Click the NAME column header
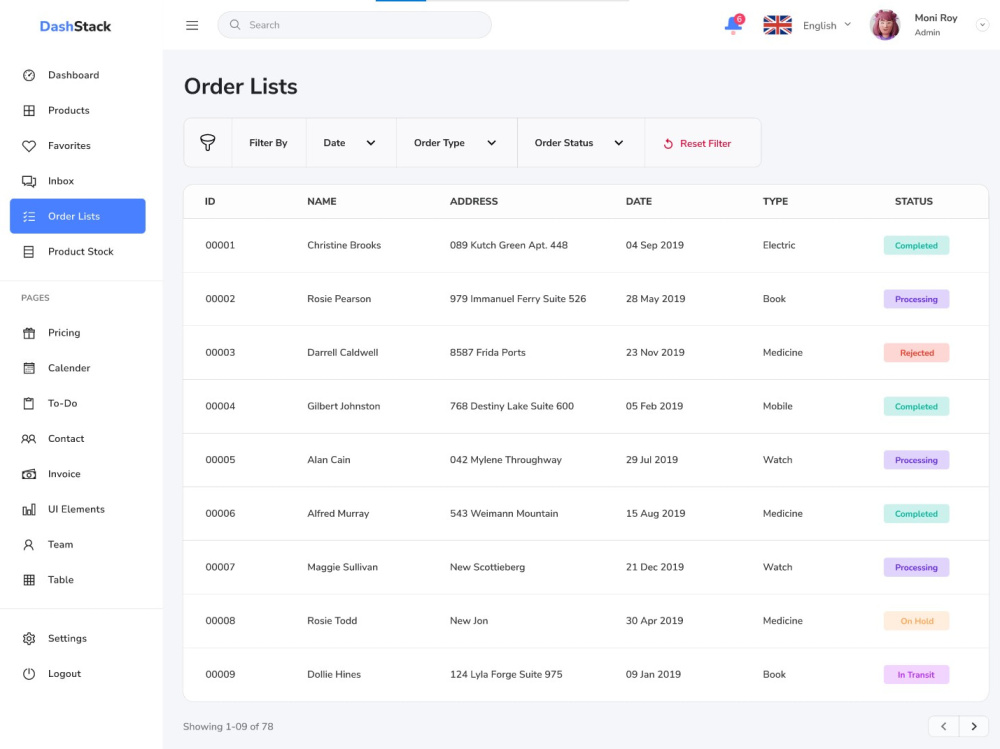Screen dimensions: 1000x749 click(x=321, y=202)
